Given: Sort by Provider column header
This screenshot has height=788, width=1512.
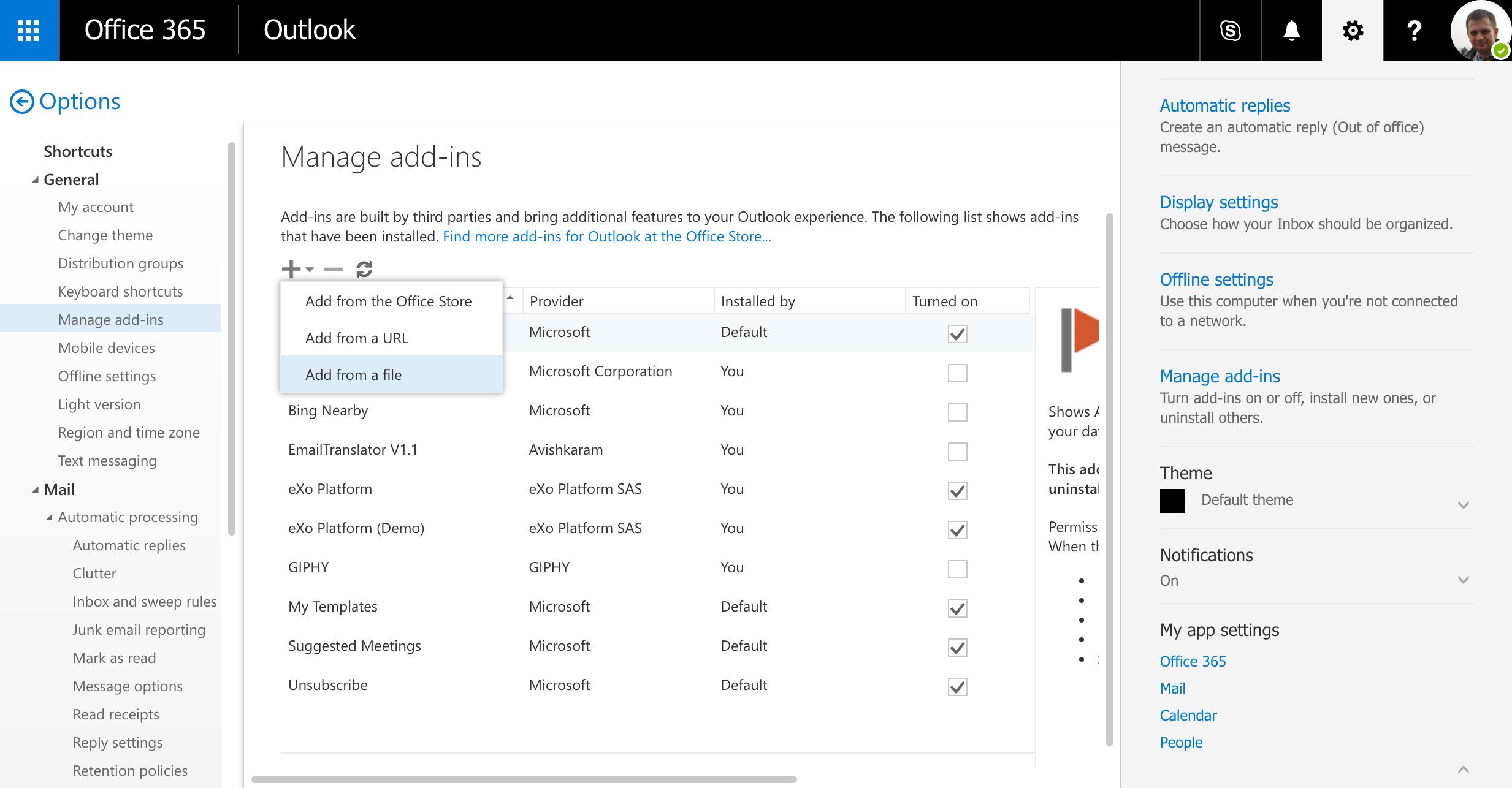Looking at the screenshot, I should pos(618,301).
